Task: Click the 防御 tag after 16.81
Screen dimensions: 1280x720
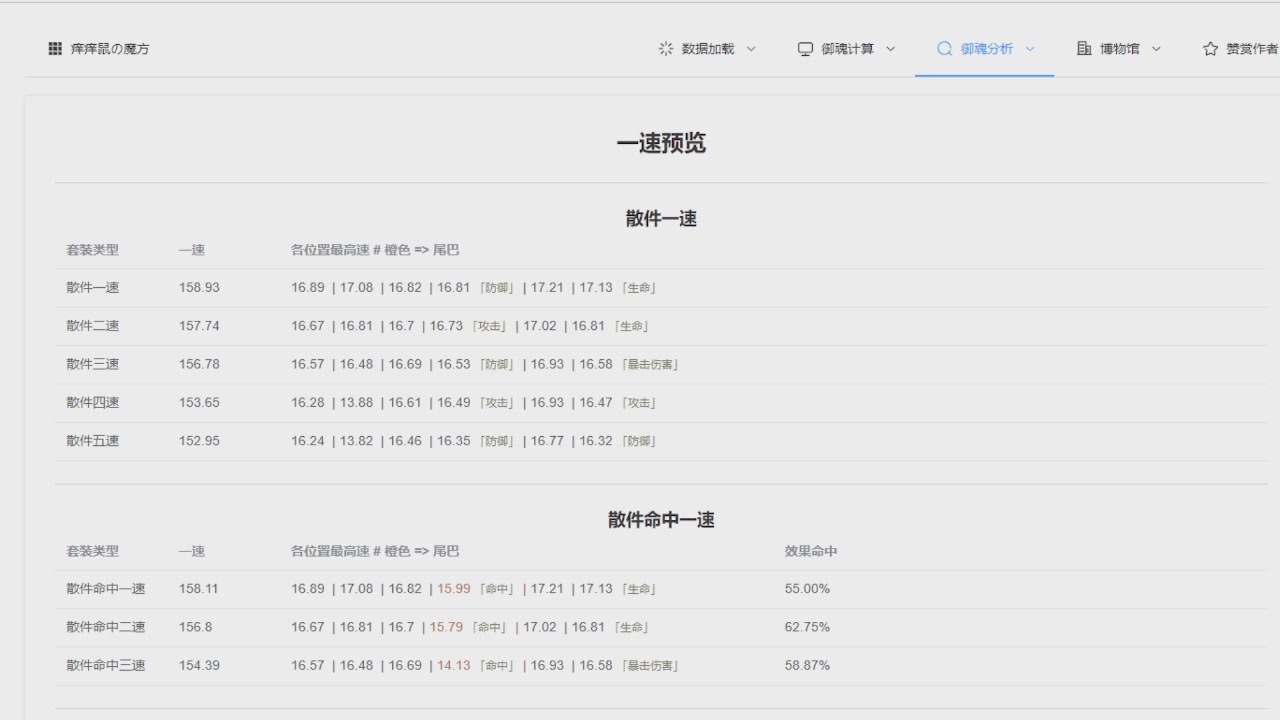Action: (x=497, y=288)
